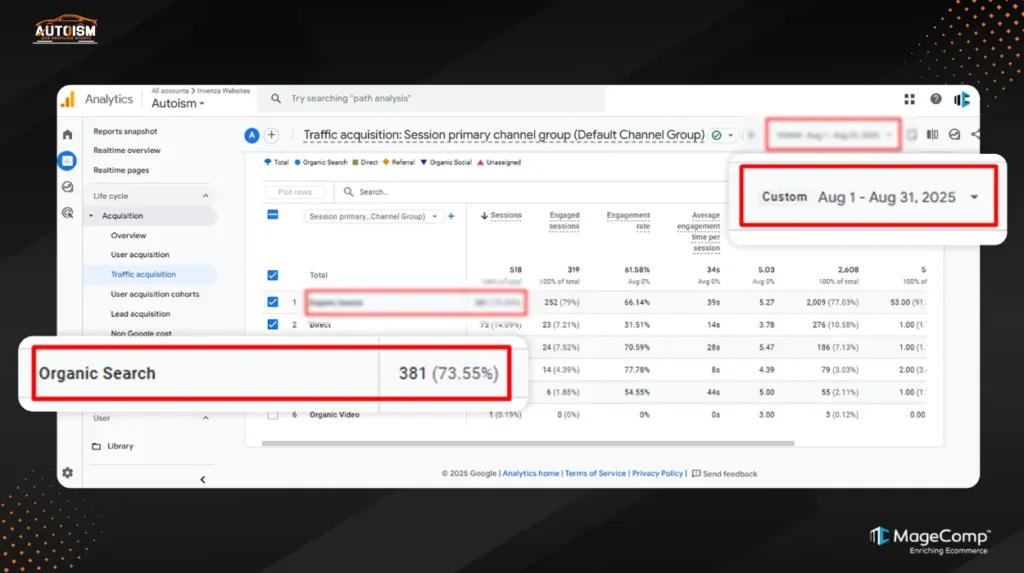The image size is (1024, 573).
Task: Click the compare columns icon in report toolbar
Action: pyautogui.click(x=932, y=135)
